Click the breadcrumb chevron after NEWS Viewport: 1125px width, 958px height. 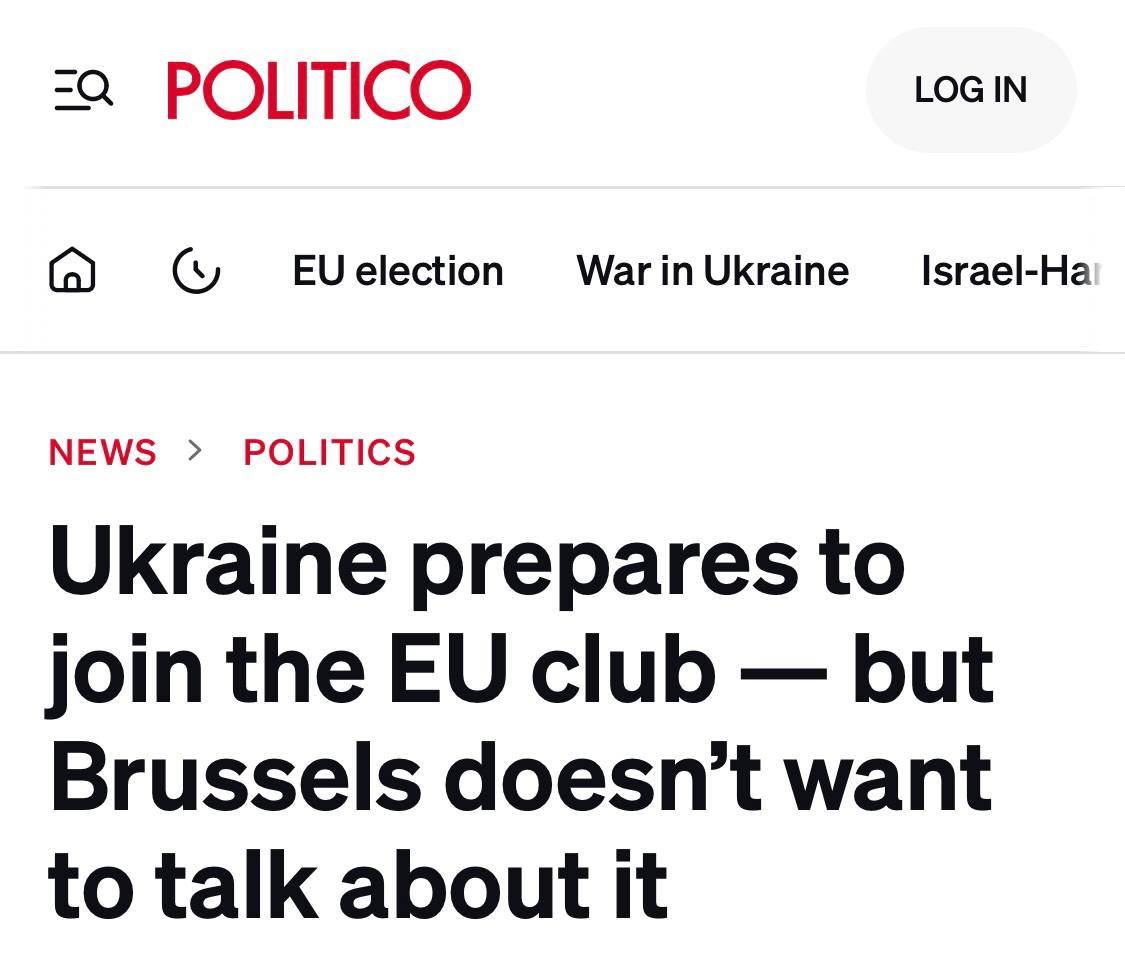[195, 451]
